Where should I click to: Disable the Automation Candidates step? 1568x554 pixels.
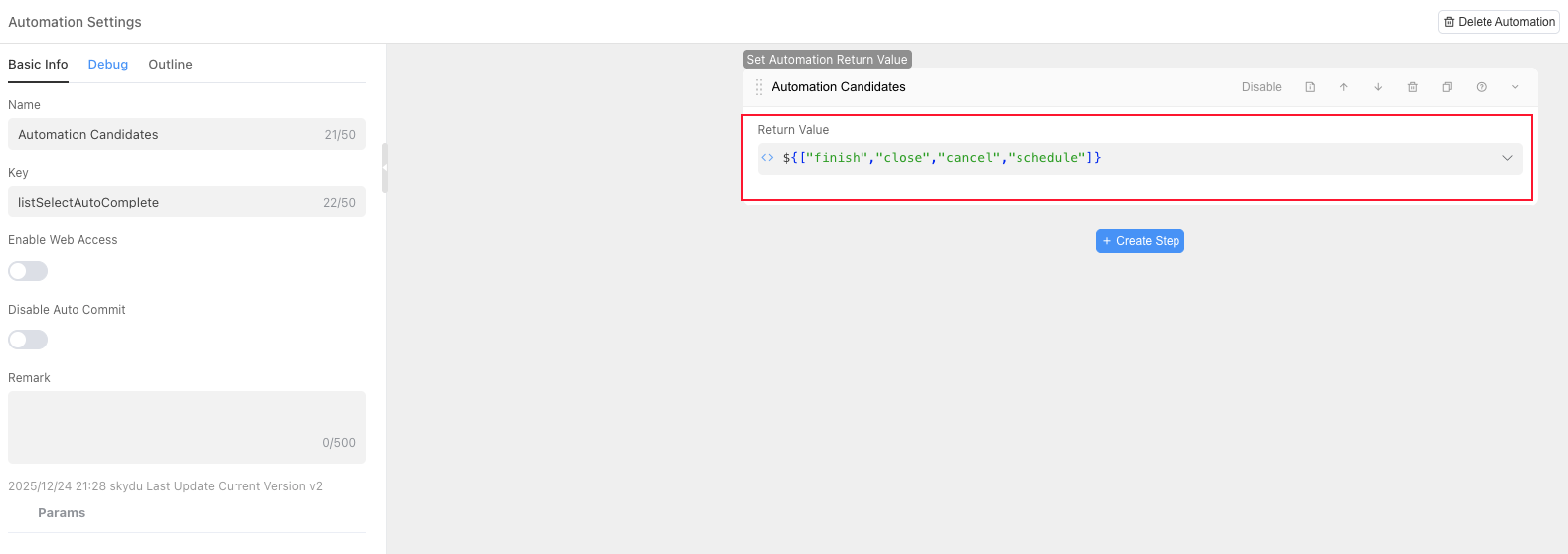click(x=1261, y=87)
